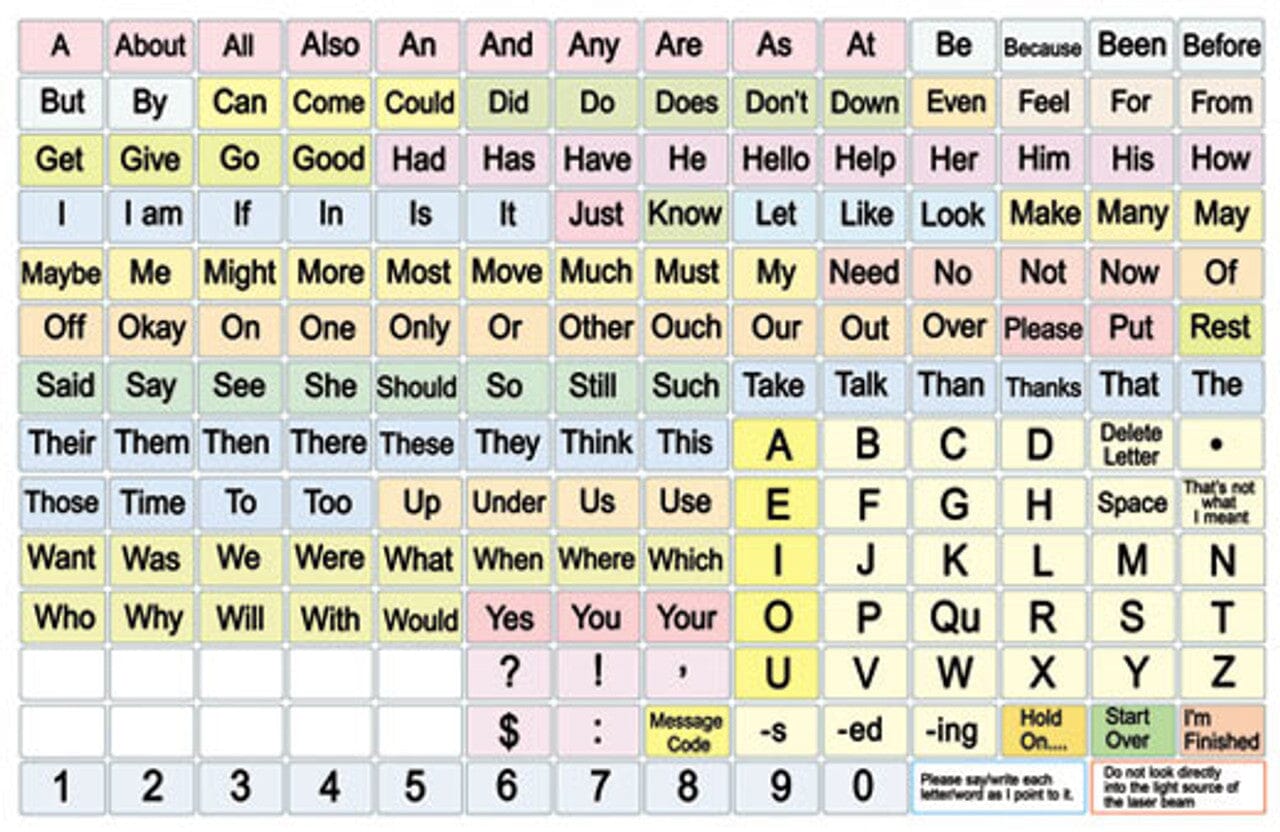This screenshot has width=1280, height=832.
Task: Select the "I'm Finished" cell
Action: coord(1221,731)
